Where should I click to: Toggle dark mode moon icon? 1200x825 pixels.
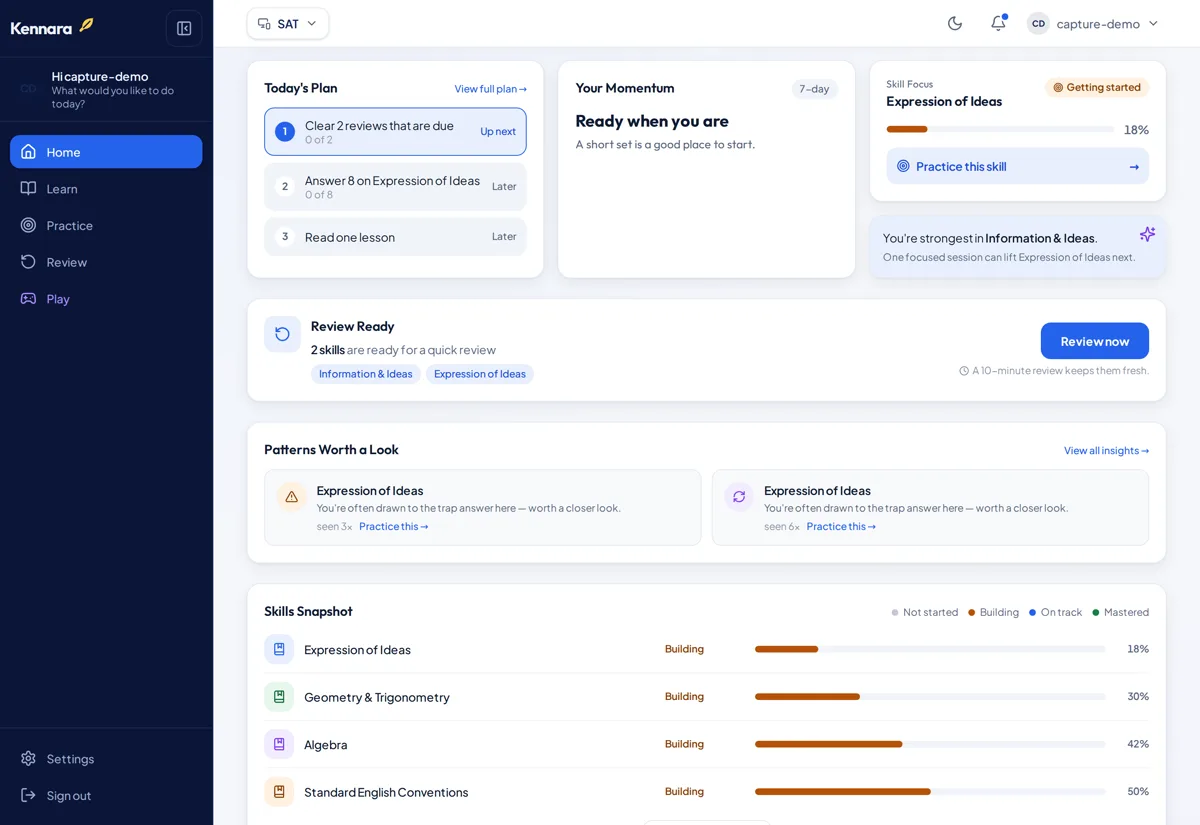(x=955, y=23)
